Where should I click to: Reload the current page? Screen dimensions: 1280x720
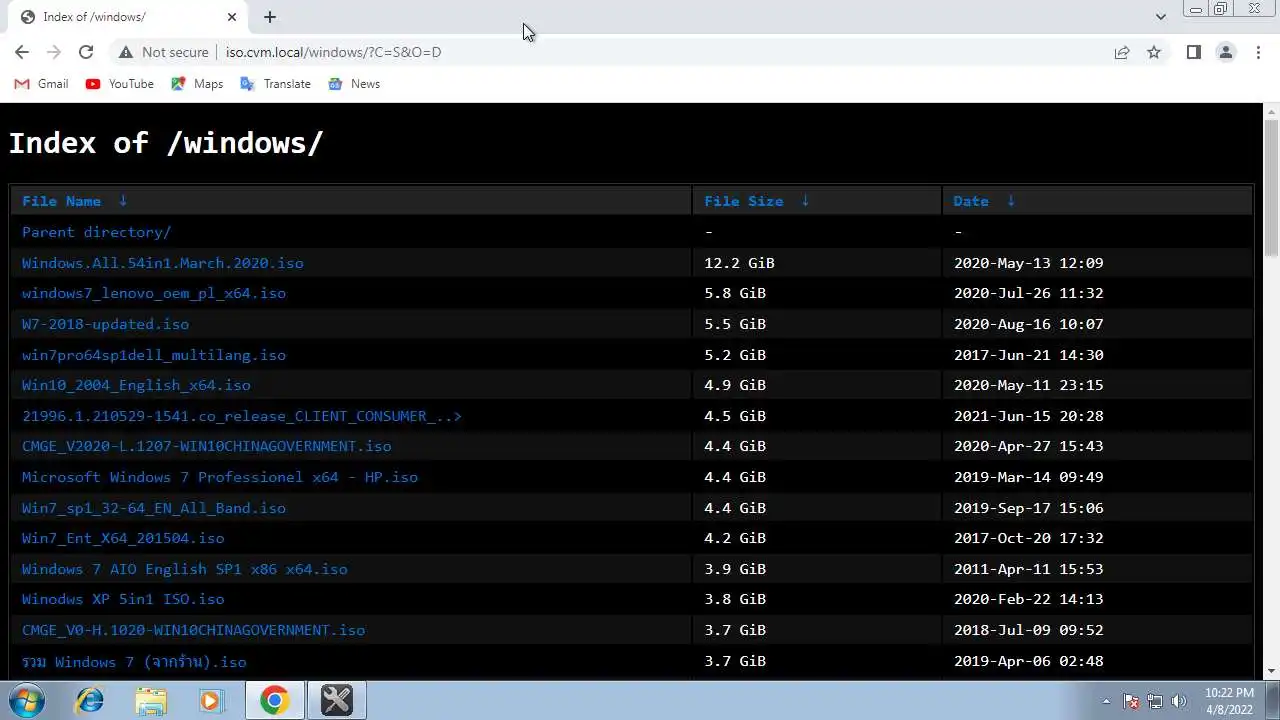point(86,52)
